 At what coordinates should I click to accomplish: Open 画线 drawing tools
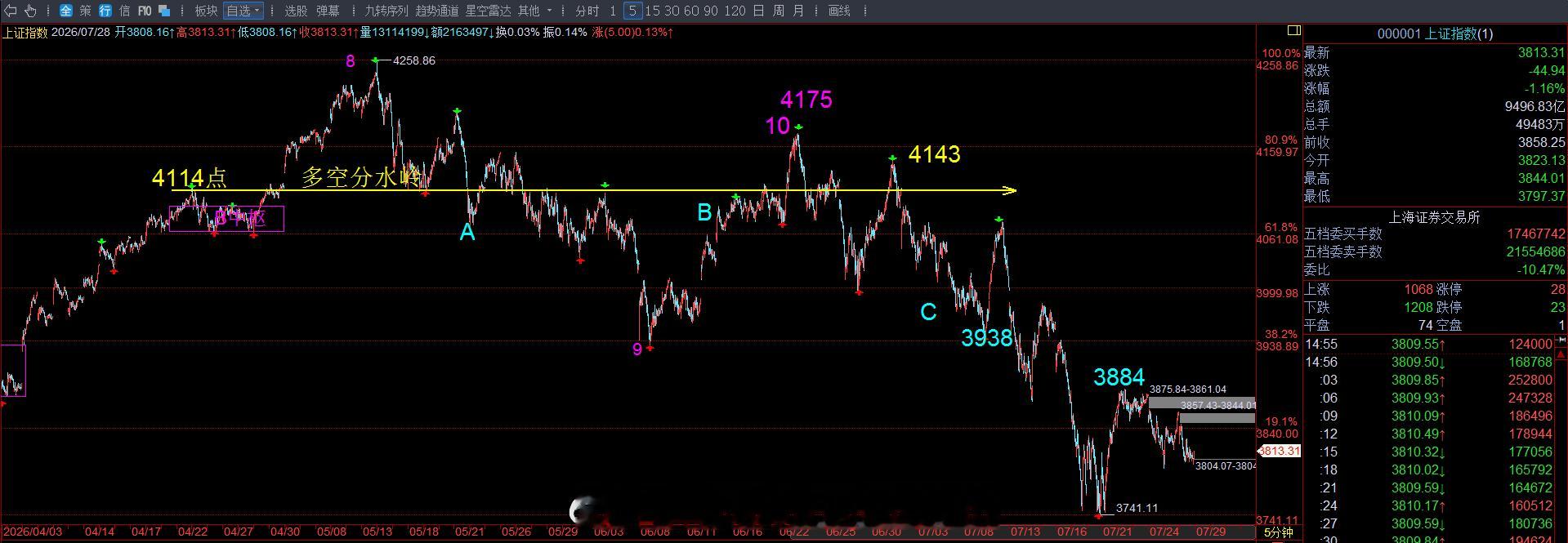click(x=839, y=11)
